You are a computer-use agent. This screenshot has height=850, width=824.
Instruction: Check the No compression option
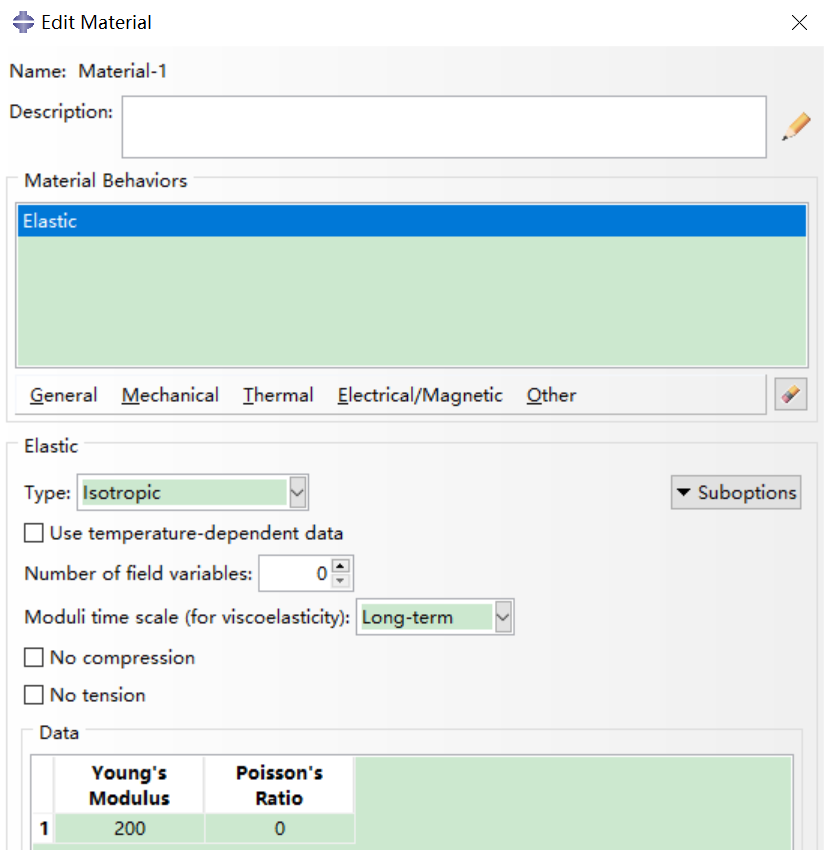click(34, 657)
